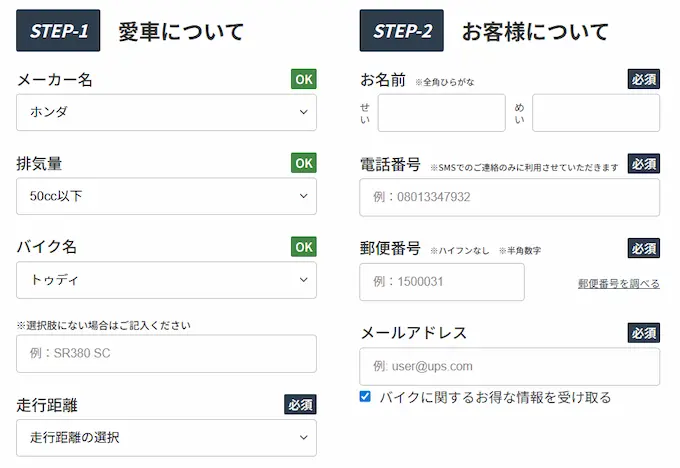Open the メーカー名 dropdown showing ホンダ
Screen dimensions: 680x468
166,113
